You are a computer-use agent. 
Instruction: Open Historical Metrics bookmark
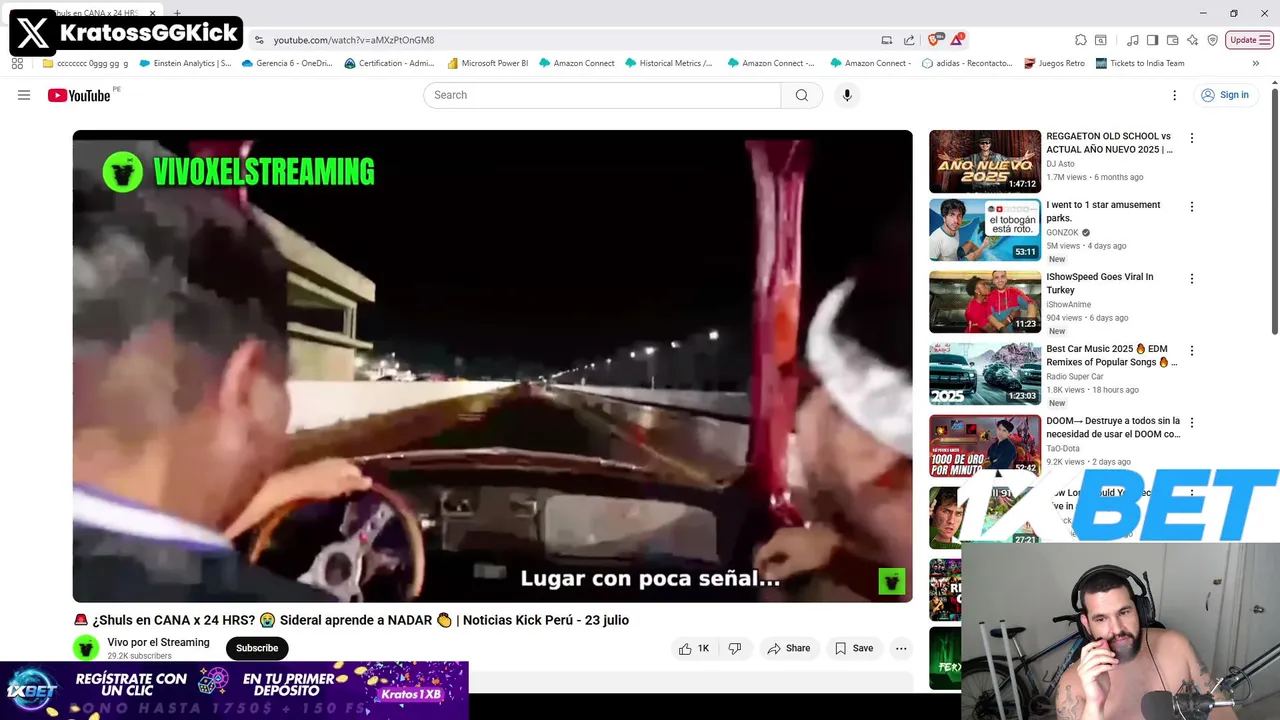point(668,63)
